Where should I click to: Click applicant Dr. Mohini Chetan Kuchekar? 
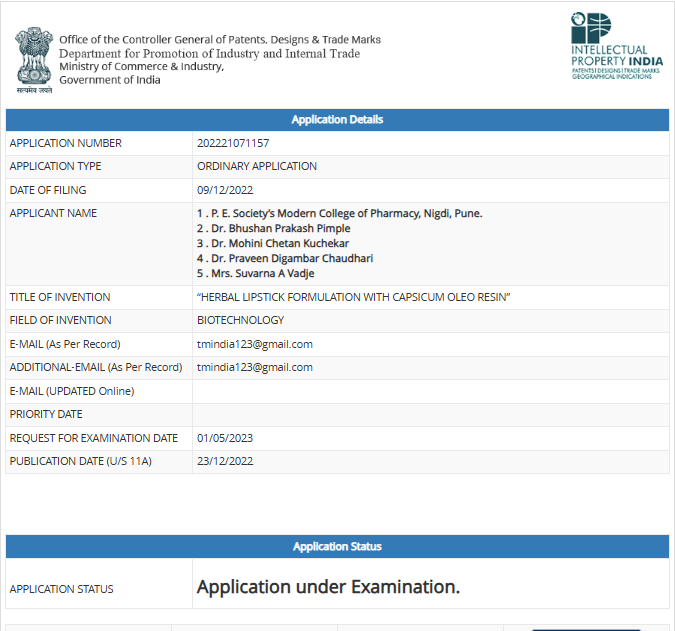(x=273, y=243)
